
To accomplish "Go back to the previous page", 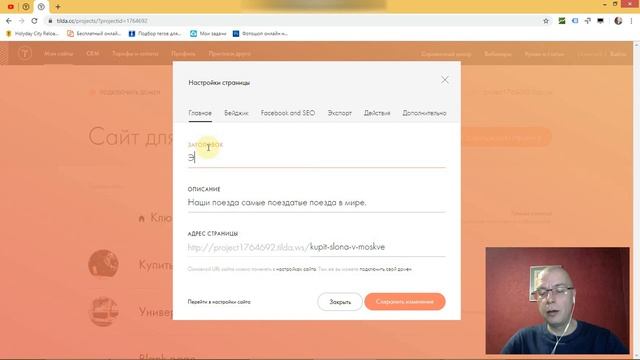I will [9, 21].
